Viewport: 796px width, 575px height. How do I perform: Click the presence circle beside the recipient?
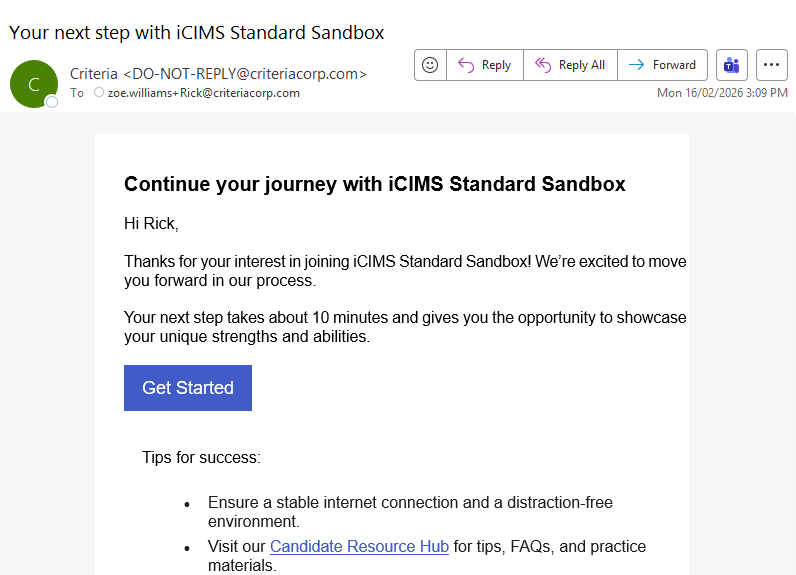[98, 93]
